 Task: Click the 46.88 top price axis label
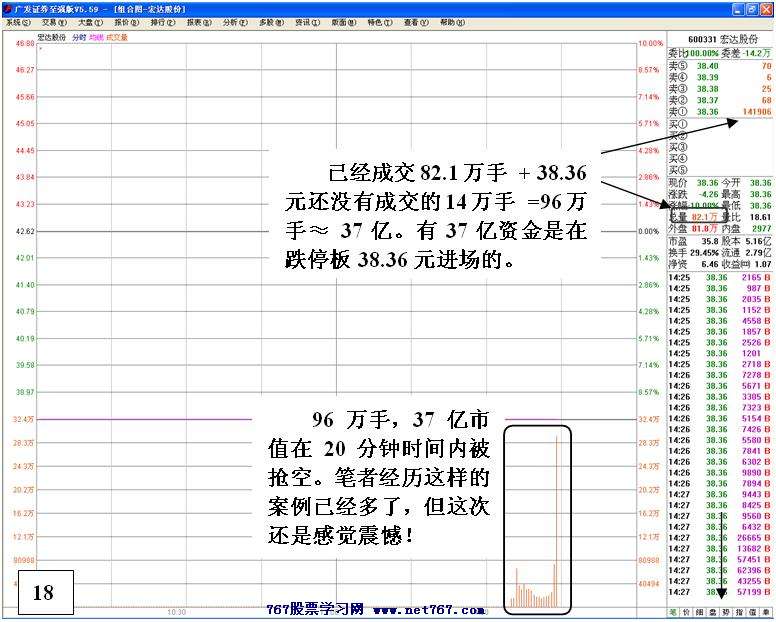(x=25, y=44)
